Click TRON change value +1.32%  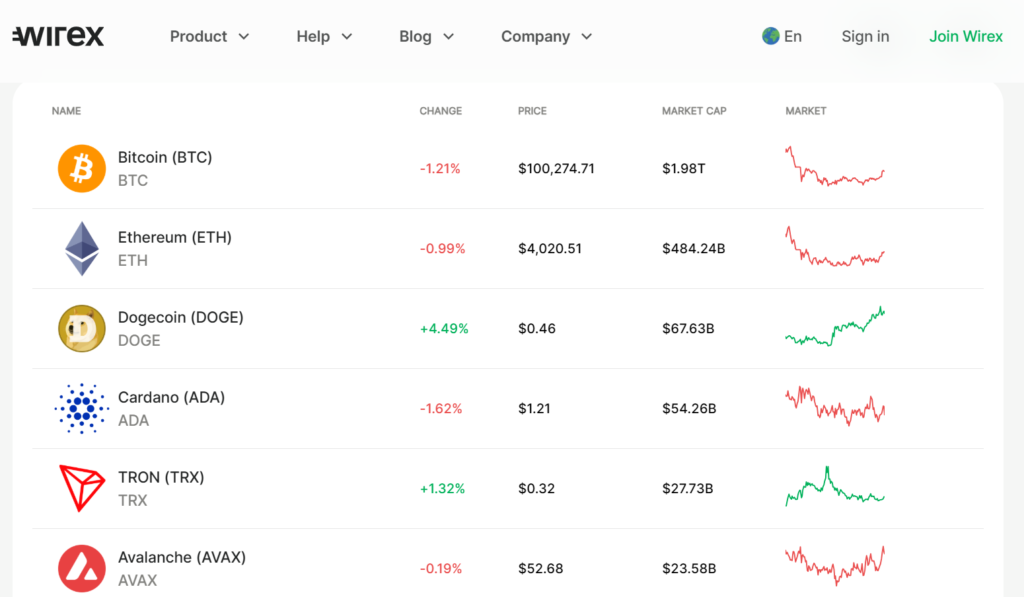pos(442,489)
